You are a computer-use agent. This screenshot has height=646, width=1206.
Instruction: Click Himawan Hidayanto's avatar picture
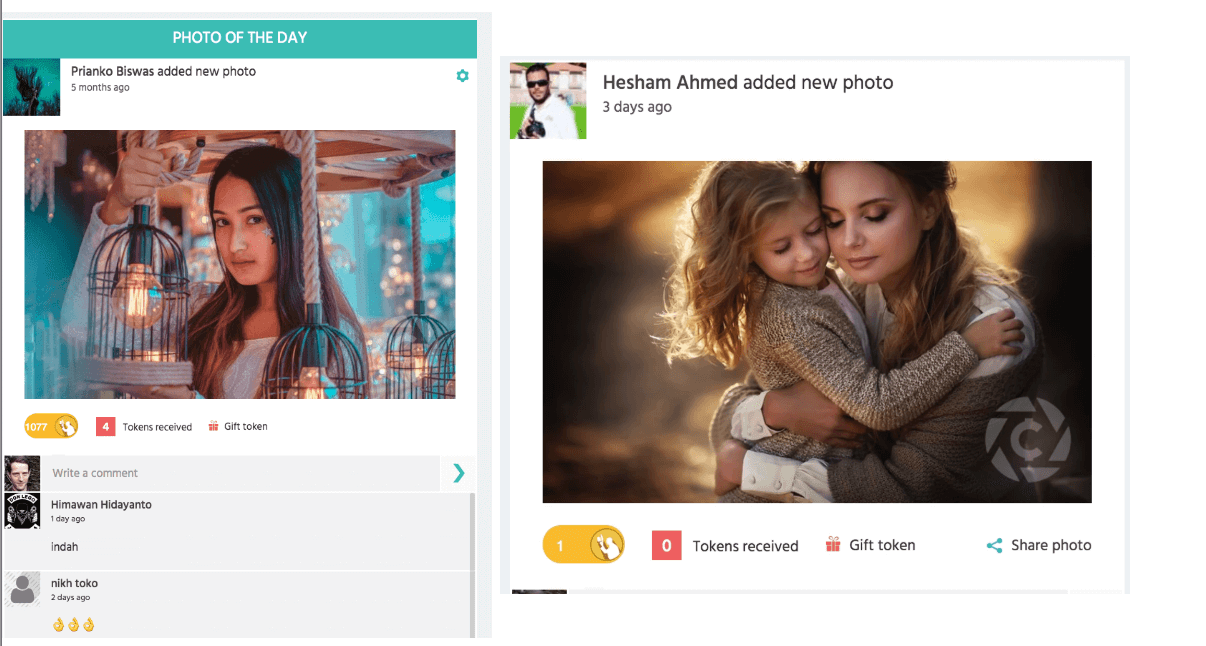click(22, 512)
